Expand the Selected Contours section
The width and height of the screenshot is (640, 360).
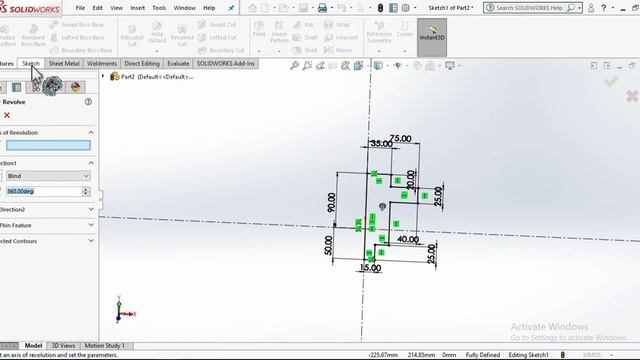pyautogui.click(x=91, y=241)
